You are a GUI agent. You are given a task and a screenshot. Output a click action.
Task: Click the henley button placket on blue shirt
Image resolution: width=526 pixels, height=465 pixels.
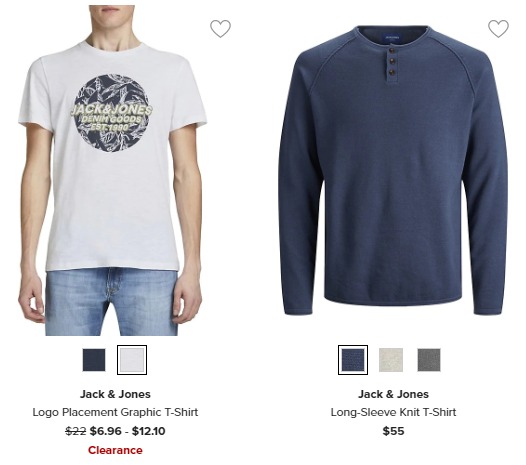[391, 65]
